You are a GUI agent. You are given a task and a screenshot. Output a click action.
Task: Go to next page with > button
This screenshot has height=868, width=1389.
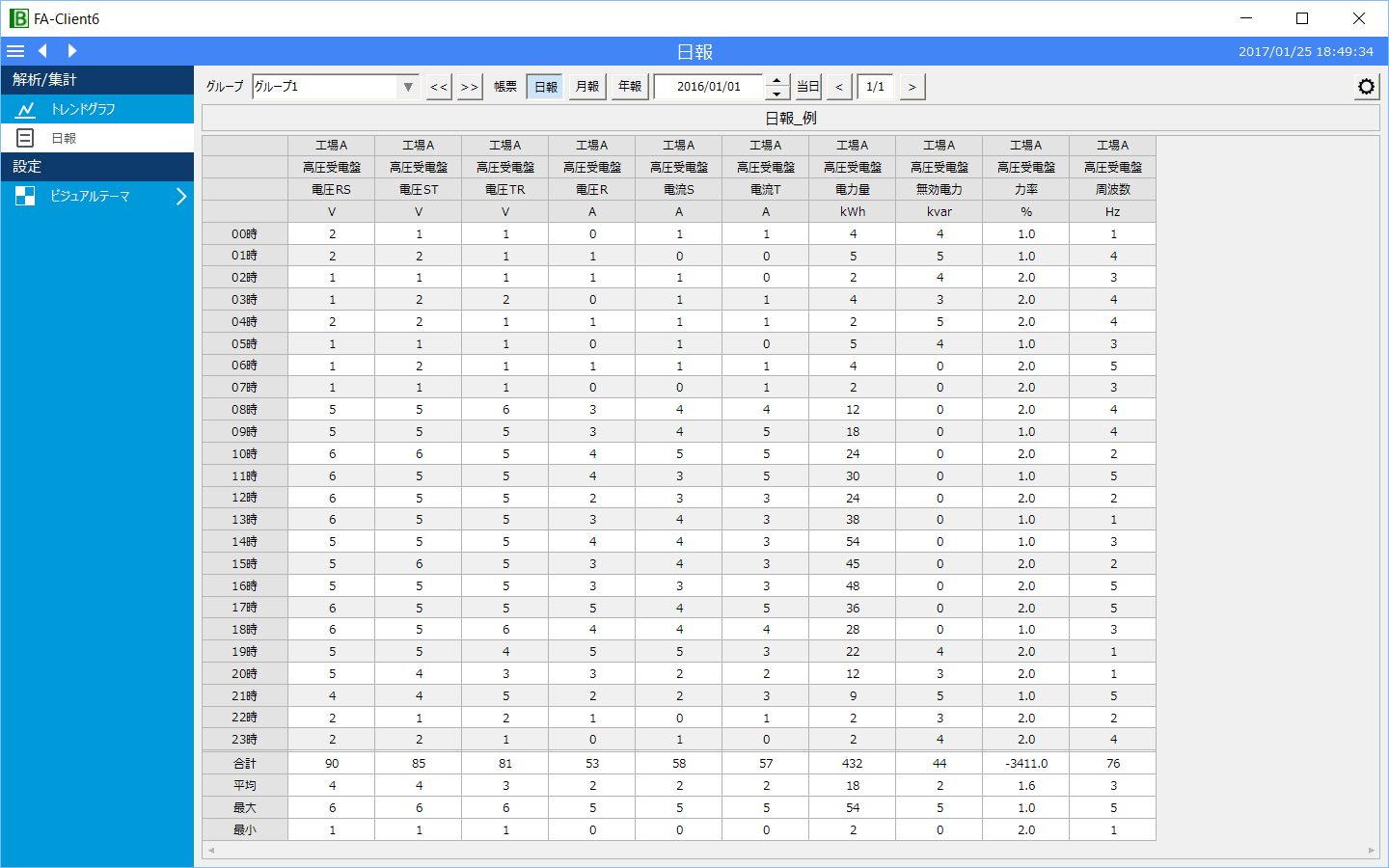(912, 87)
